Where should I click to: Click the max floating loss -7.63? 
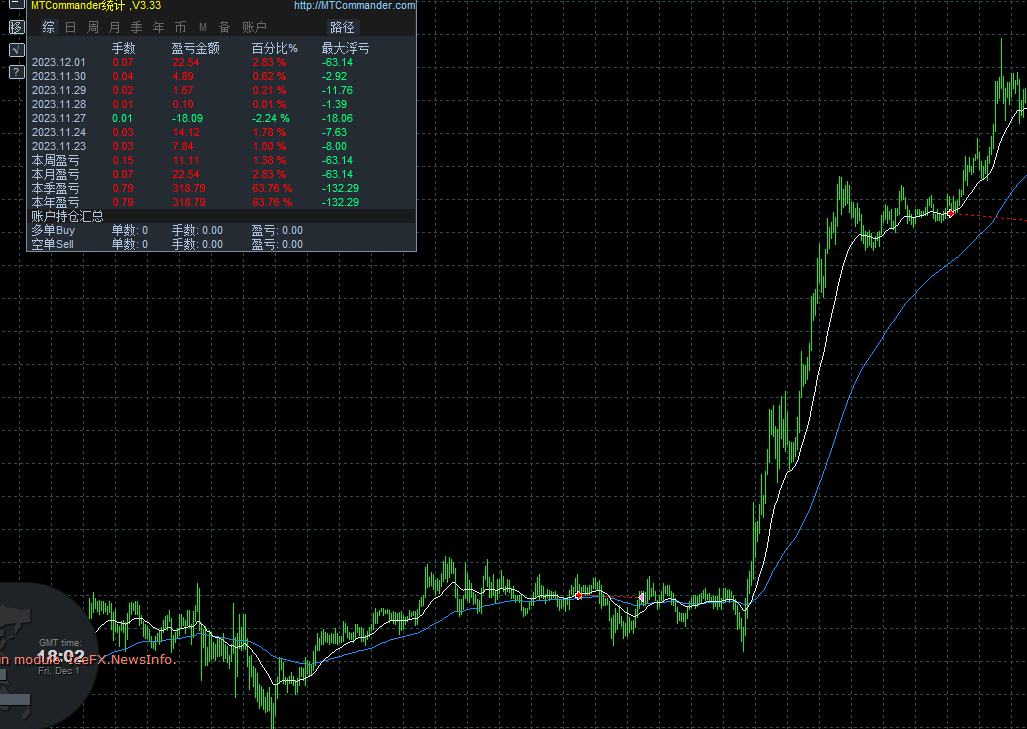click(334, 132)
